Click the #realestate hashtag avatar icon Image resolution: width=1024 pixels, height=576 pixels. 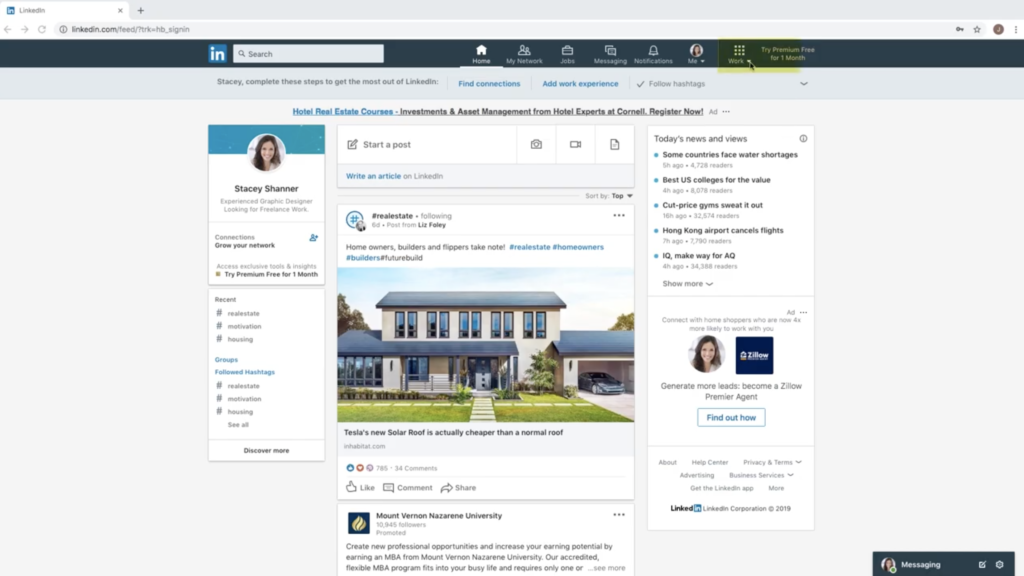click(355, 220)
